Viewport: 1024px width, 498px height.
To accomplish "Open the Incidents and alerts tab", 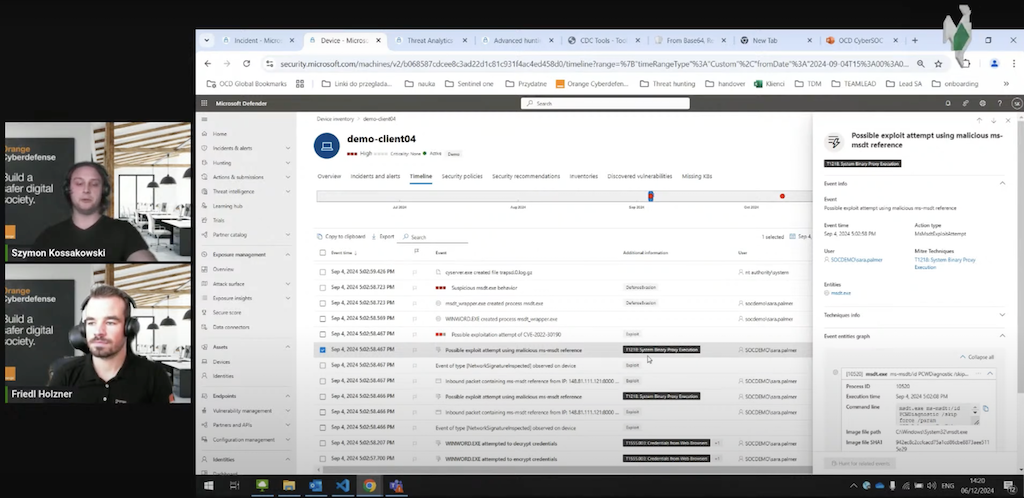I will tap(375, 176).
